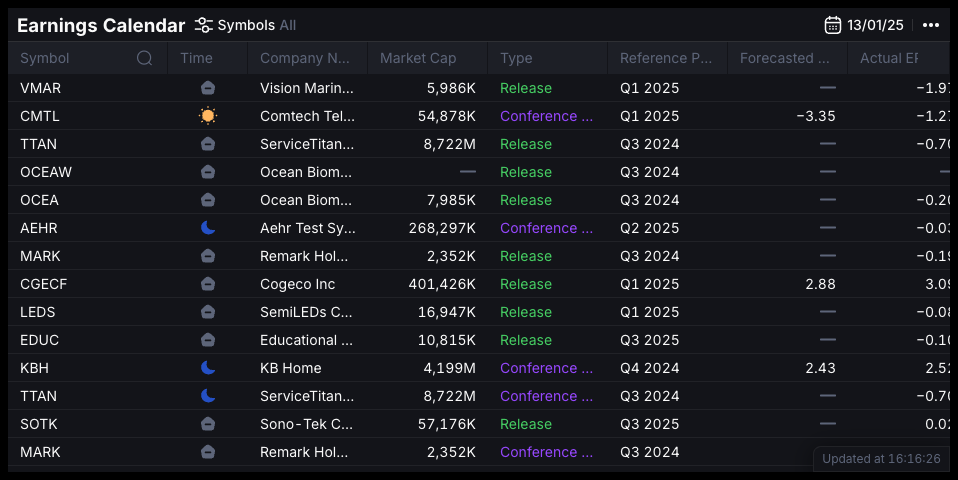Click the 57,176K market cap value
The width and height of the screenshot is (958, 480).
pos(447,424)
